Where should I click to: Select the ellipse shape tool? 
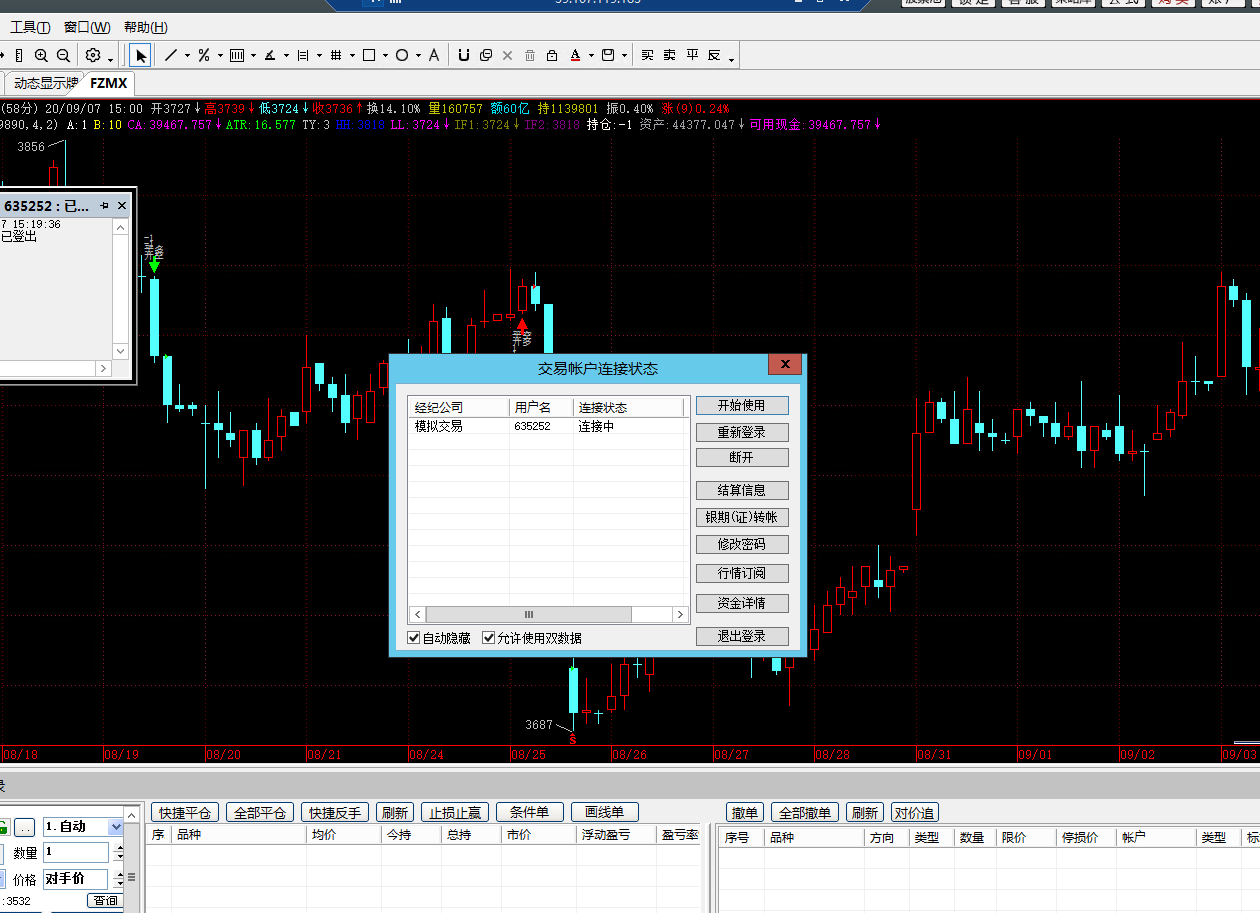point(402,56)
